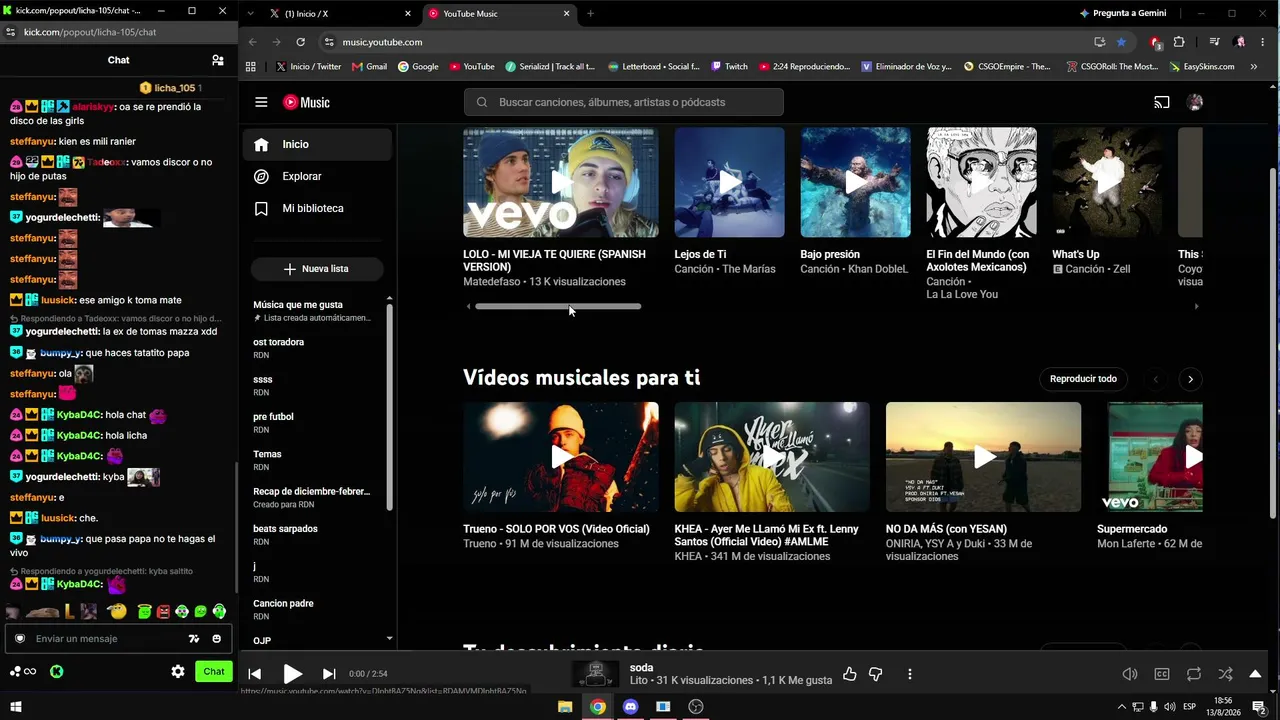Screen dimensions: 1280x720
Task: Reload the YouTube Music page
Action: [300, 42]
